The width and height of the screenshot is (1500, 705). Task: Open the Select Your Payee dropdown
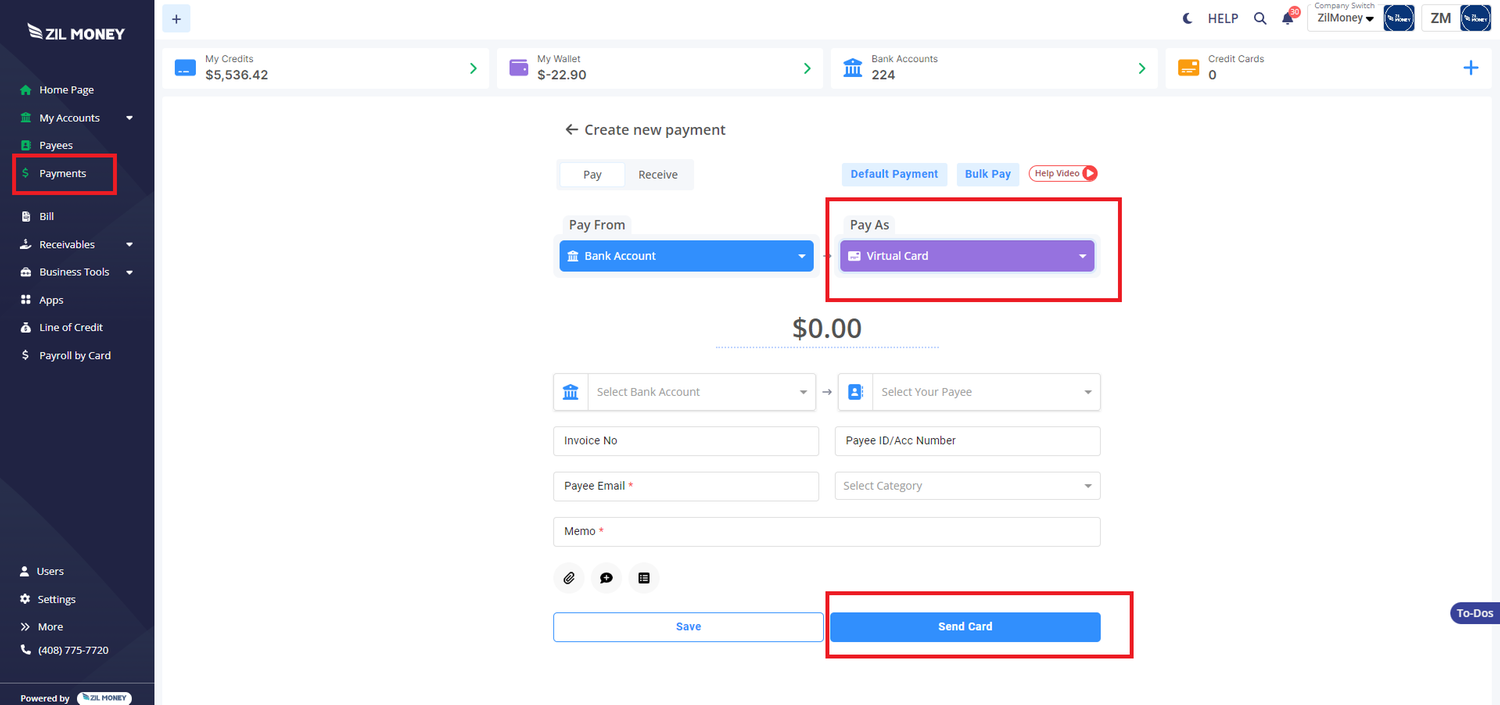(986, 392)
